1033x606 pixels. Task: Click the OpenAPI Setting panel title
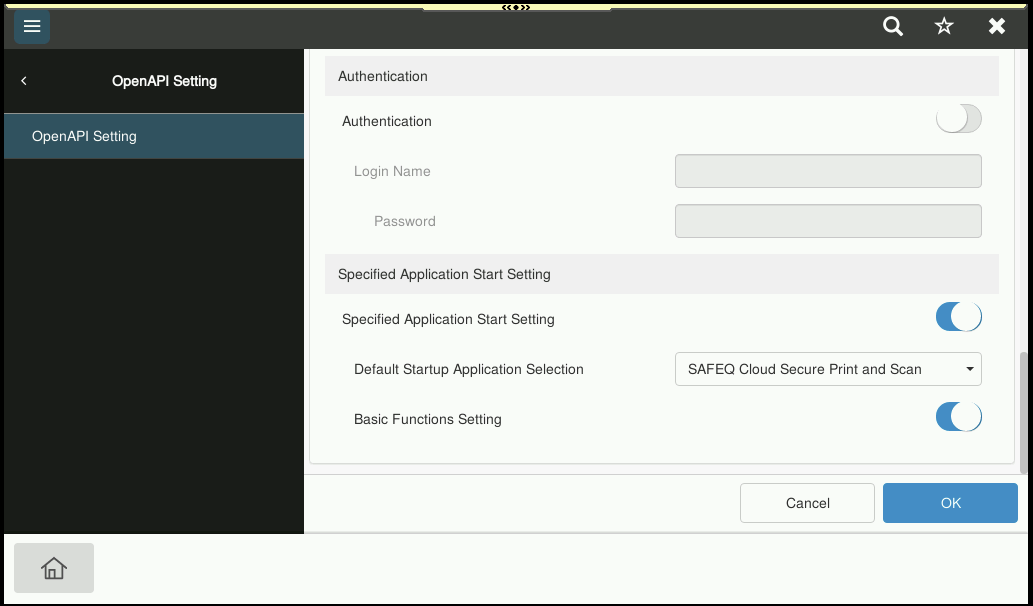click(x=164, y=81)
